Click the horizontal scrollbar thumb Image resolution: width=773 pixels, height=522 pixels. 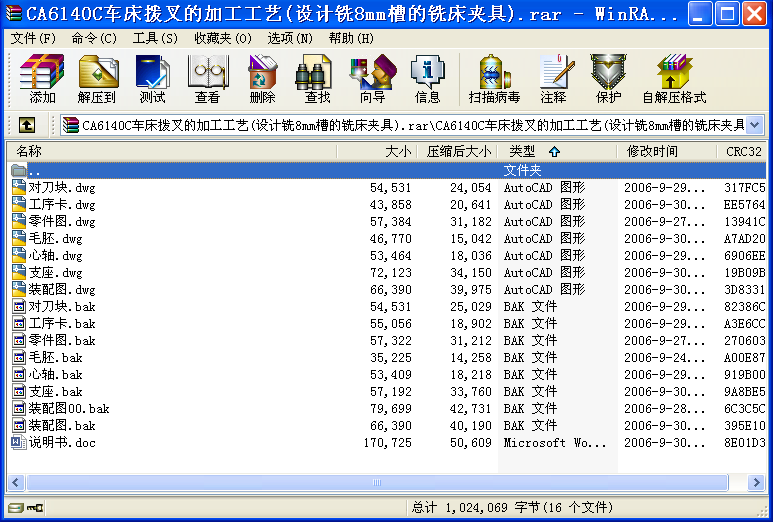[x=377, y=482]
